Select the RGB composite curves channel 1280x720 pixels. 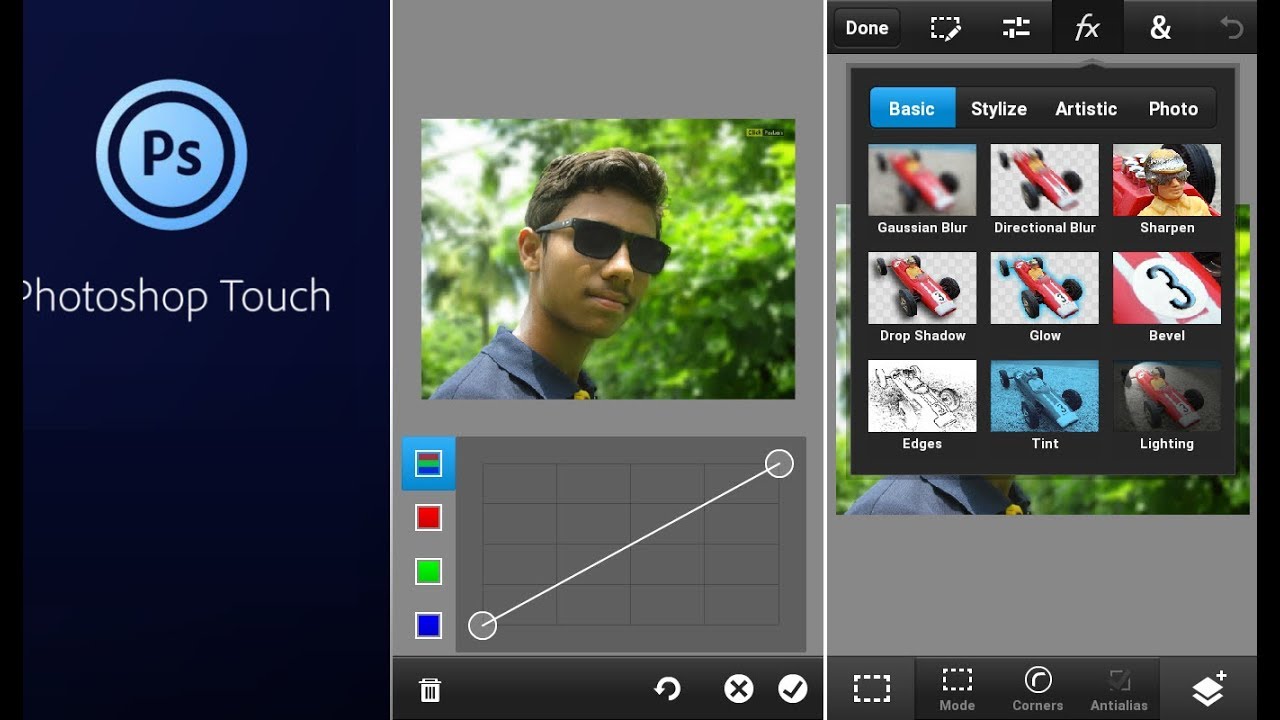(x=428, y=463)
